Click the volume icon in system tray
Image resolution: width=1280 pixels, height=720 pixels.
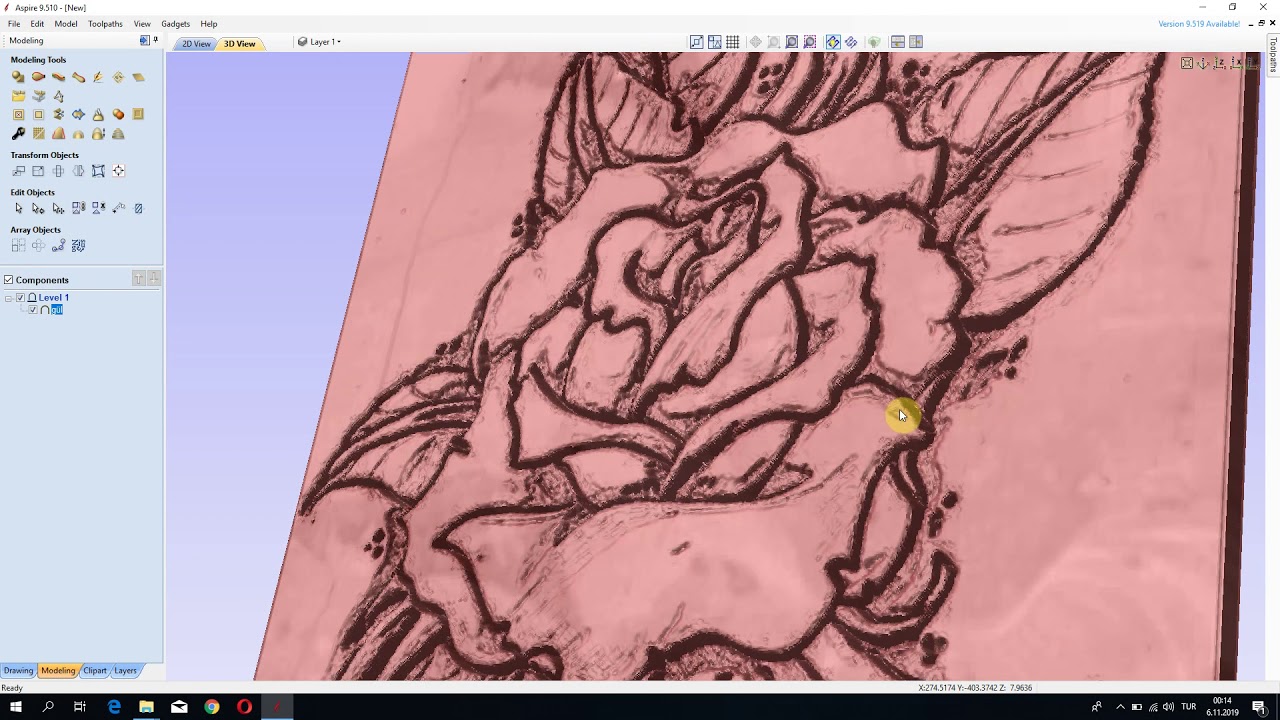(x=1168, y=707)
